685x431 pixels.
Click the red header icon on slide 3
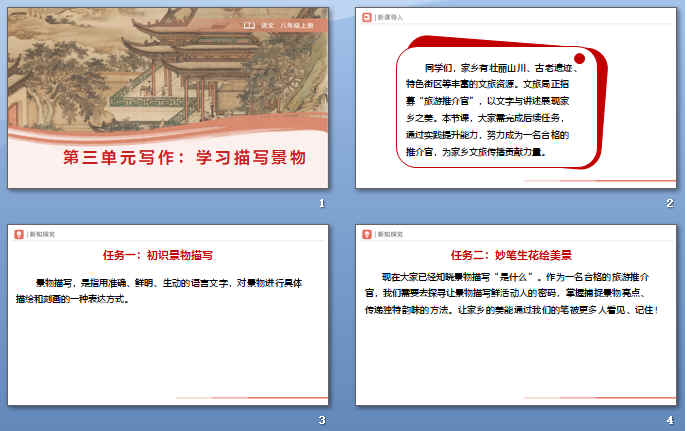(19, 235)
